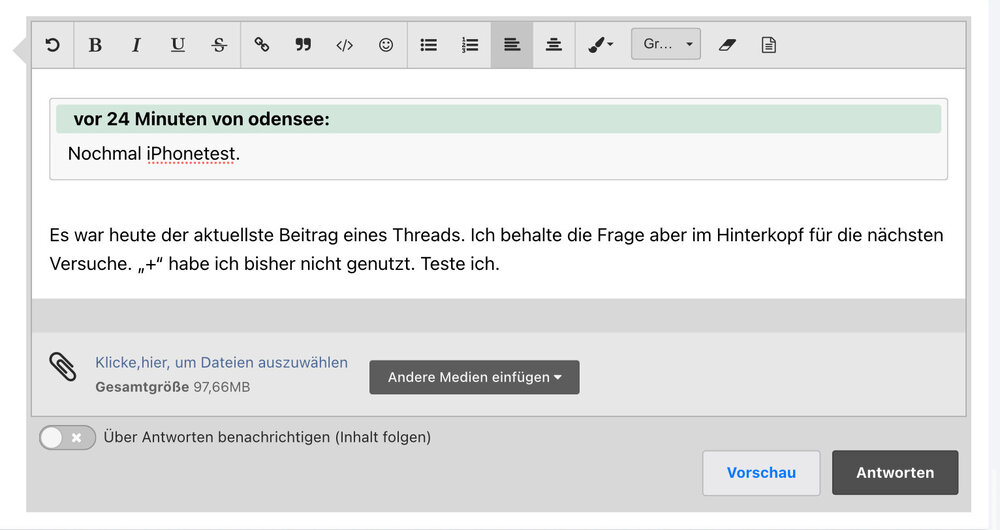Insert a code block
1000x530 pixels.
[344, 45]
